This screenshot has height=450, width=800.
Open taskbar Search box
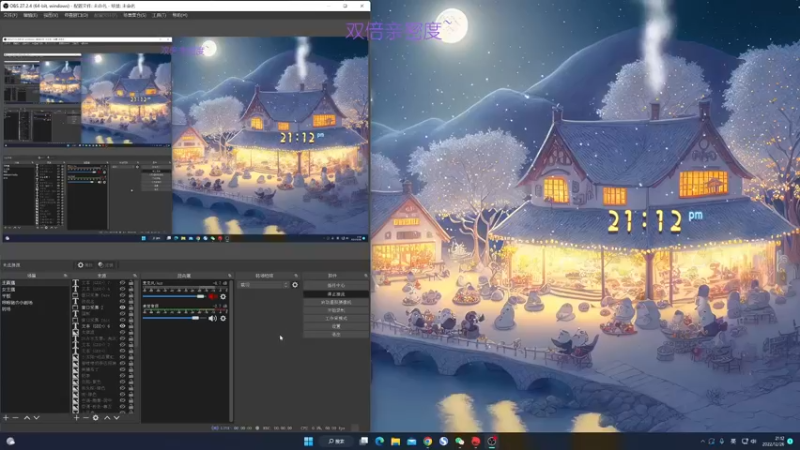(336, 441)
